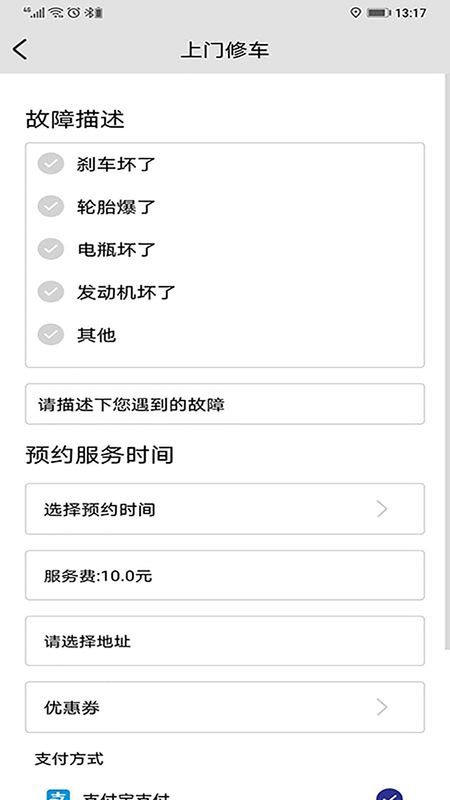This screenshot has width=450, height=800.
Task: Check the 发动机坏了 checkbox
Action: 51,292
